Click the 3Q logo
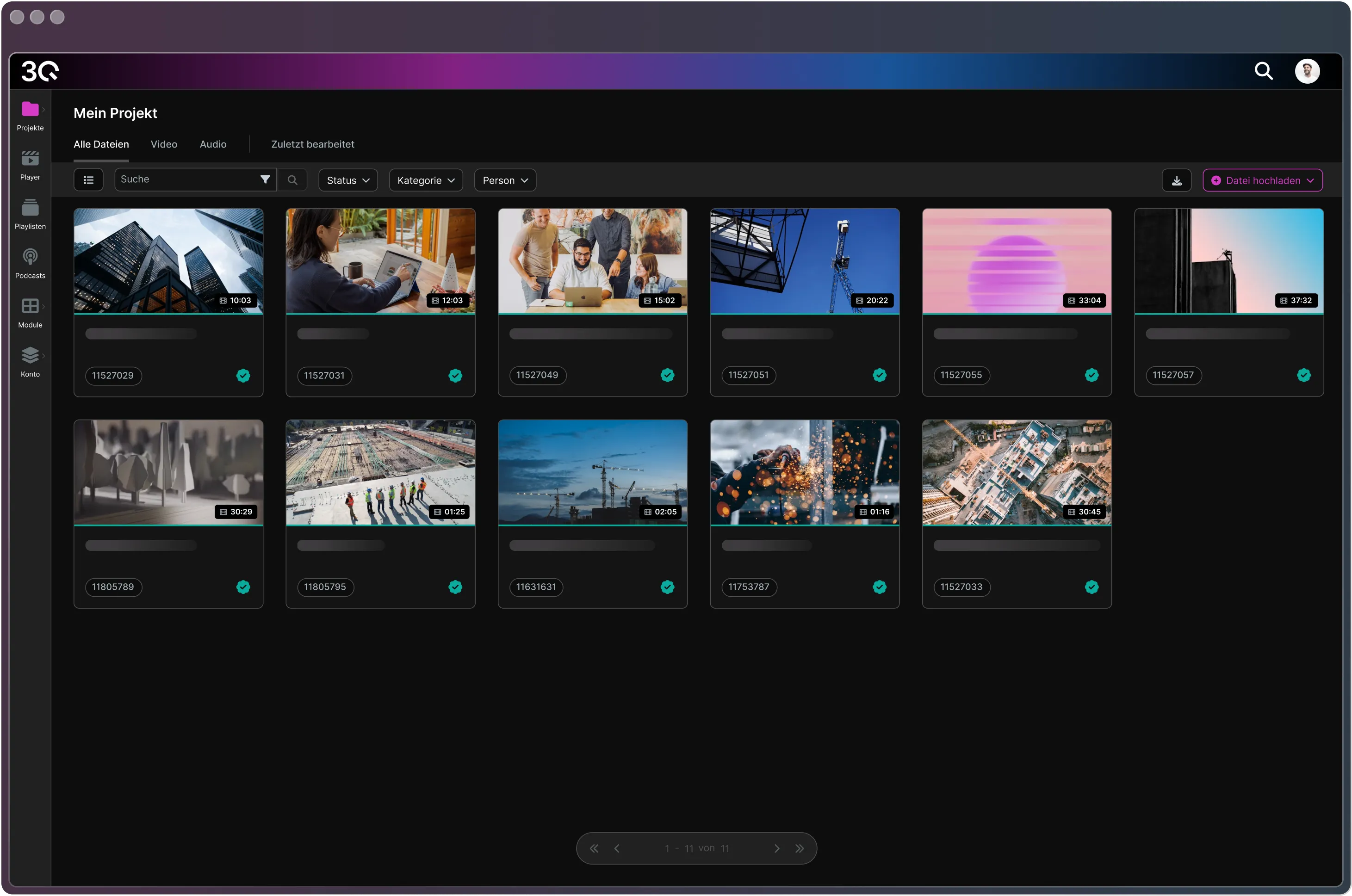 pyautogui.click(x=40, y=71)
